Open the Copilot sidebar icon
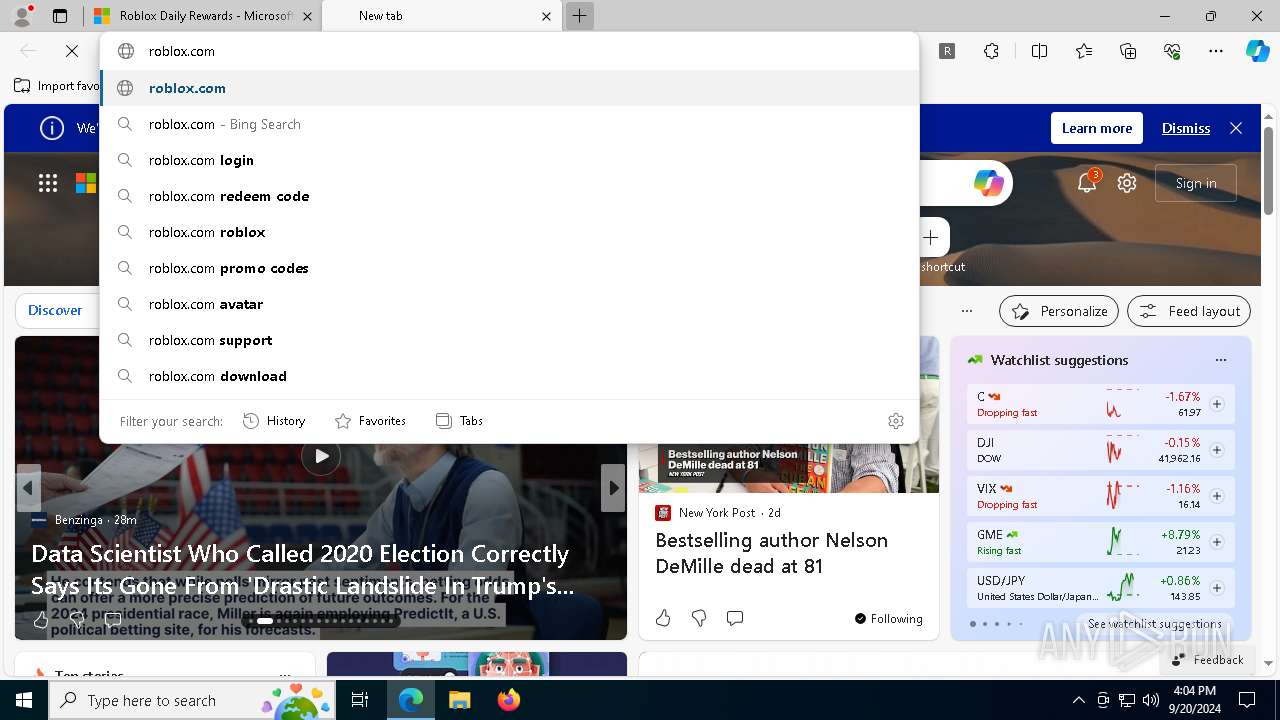The height and width of the screenshot is (720, 1280). click(1257, 51)
